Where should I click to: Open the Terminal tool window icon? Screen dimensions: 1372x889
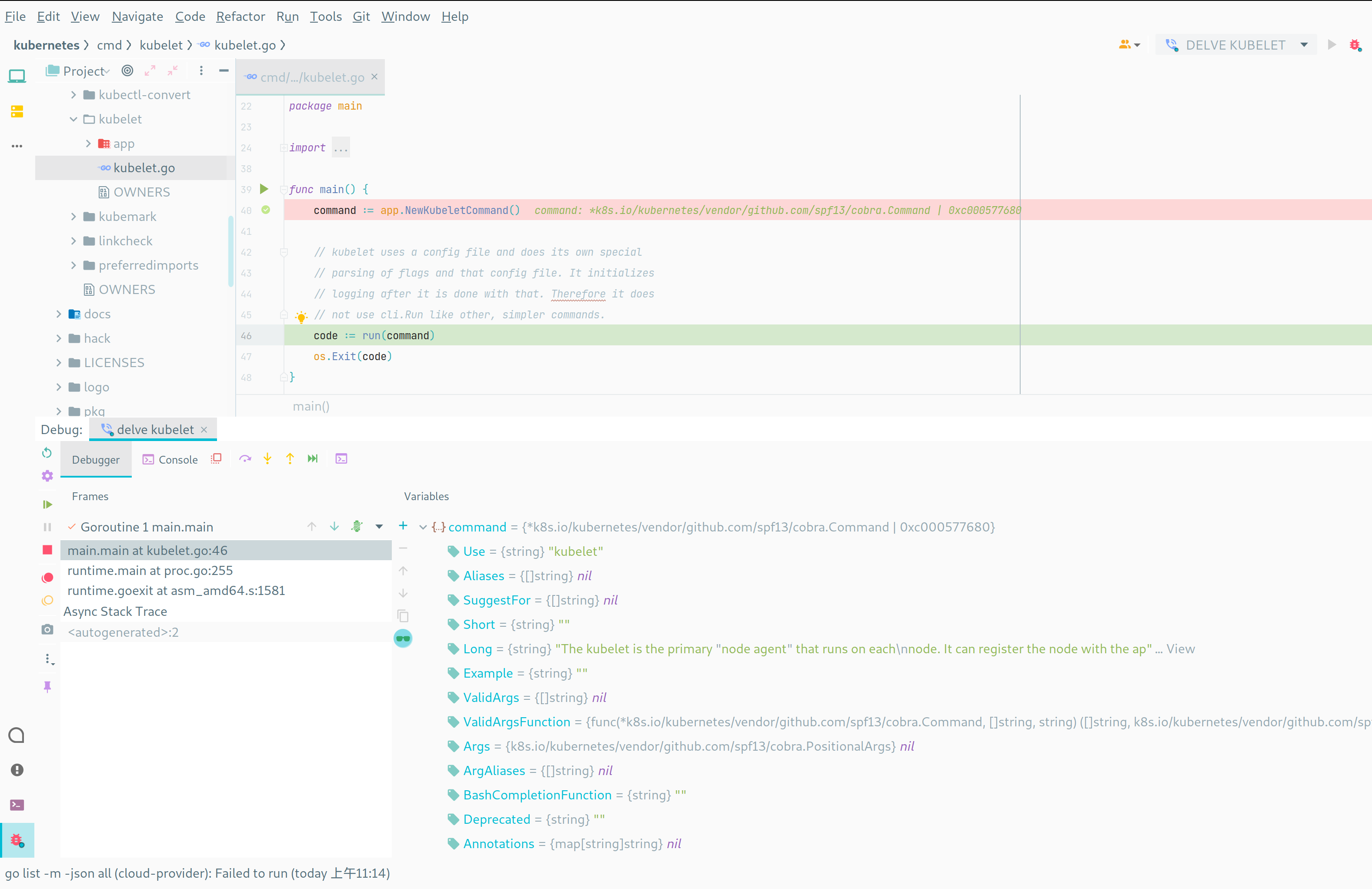17,805
